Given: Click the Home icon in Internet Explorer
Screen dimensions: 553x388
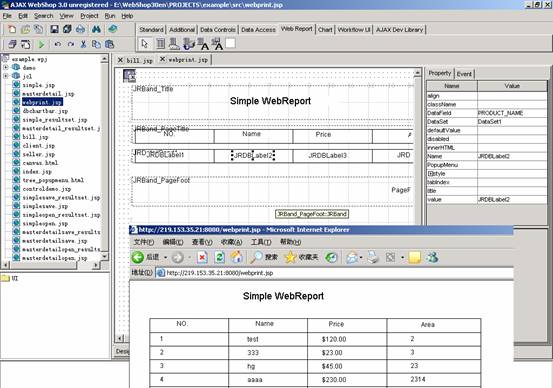Looking at the screenshot, I should pos(237,257).
